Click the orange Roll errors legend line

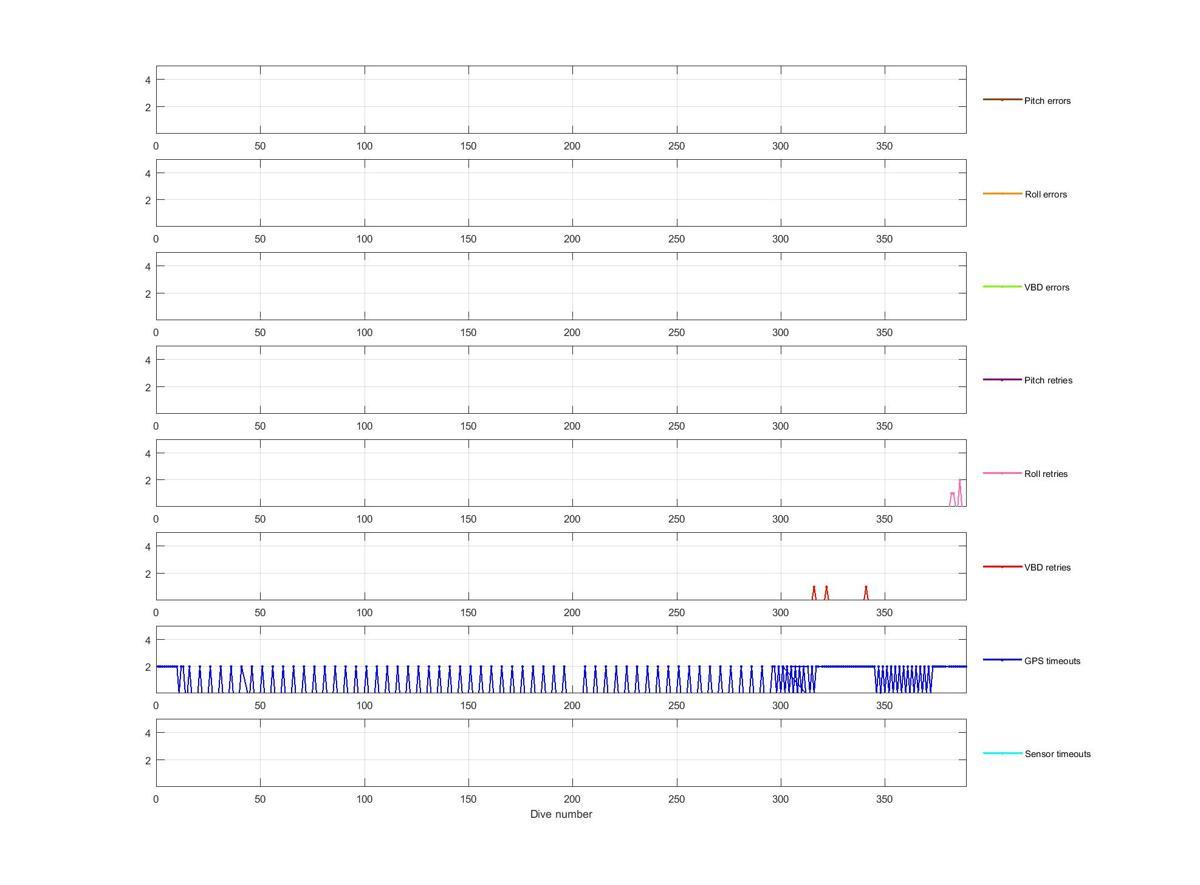click(1002, 193)
